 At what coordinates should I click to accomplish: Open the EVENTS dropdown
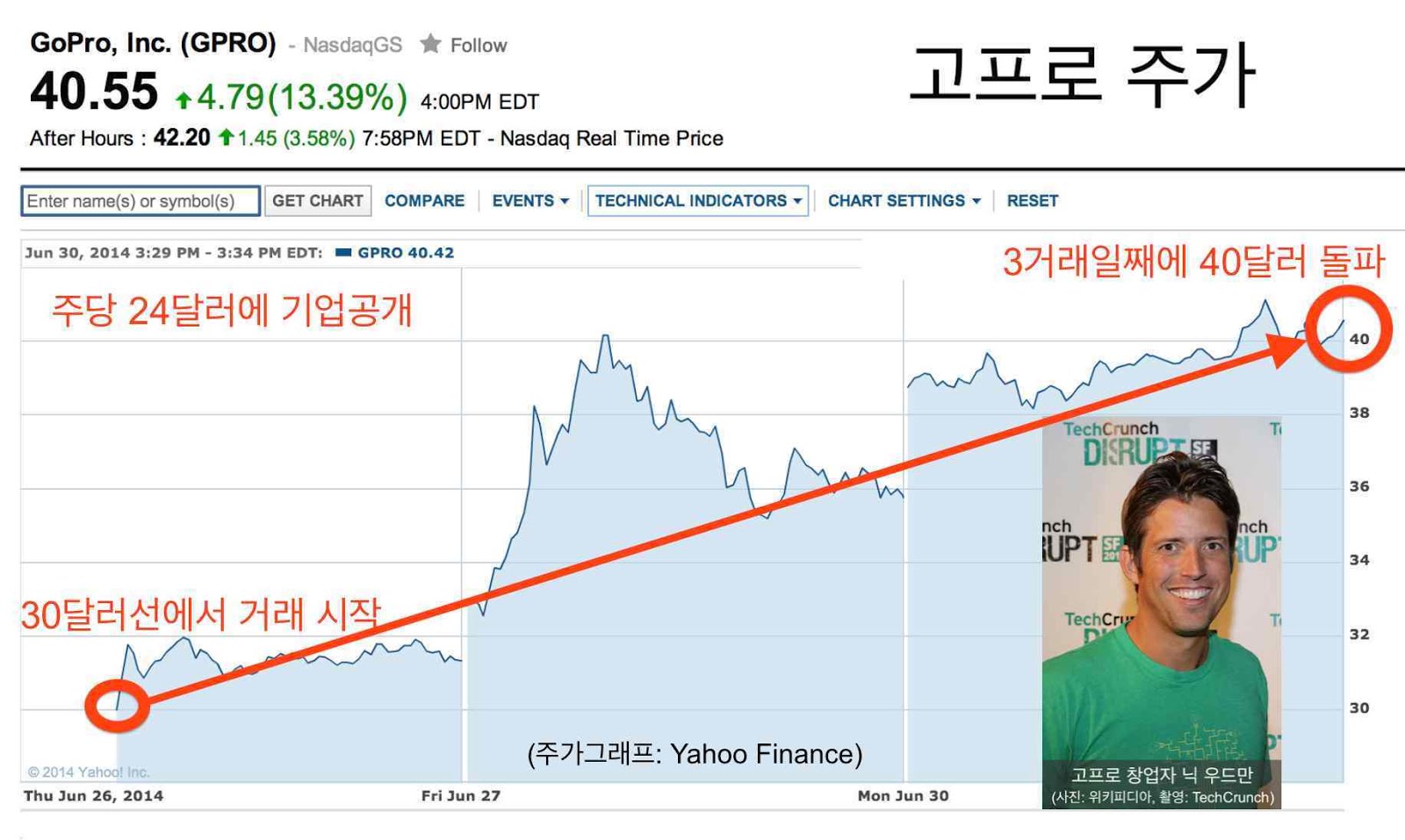click(530, 201)
